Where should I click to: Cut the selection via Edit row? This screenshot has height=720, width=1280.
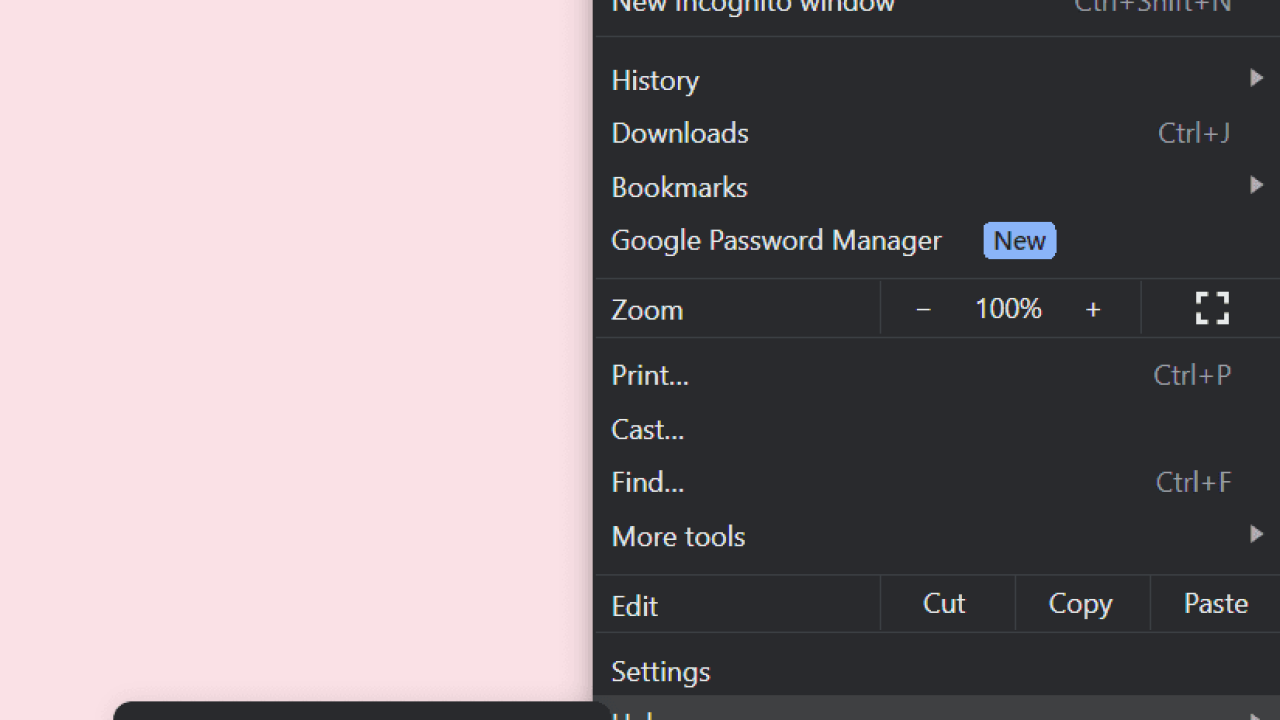click(x=943, y=603)
